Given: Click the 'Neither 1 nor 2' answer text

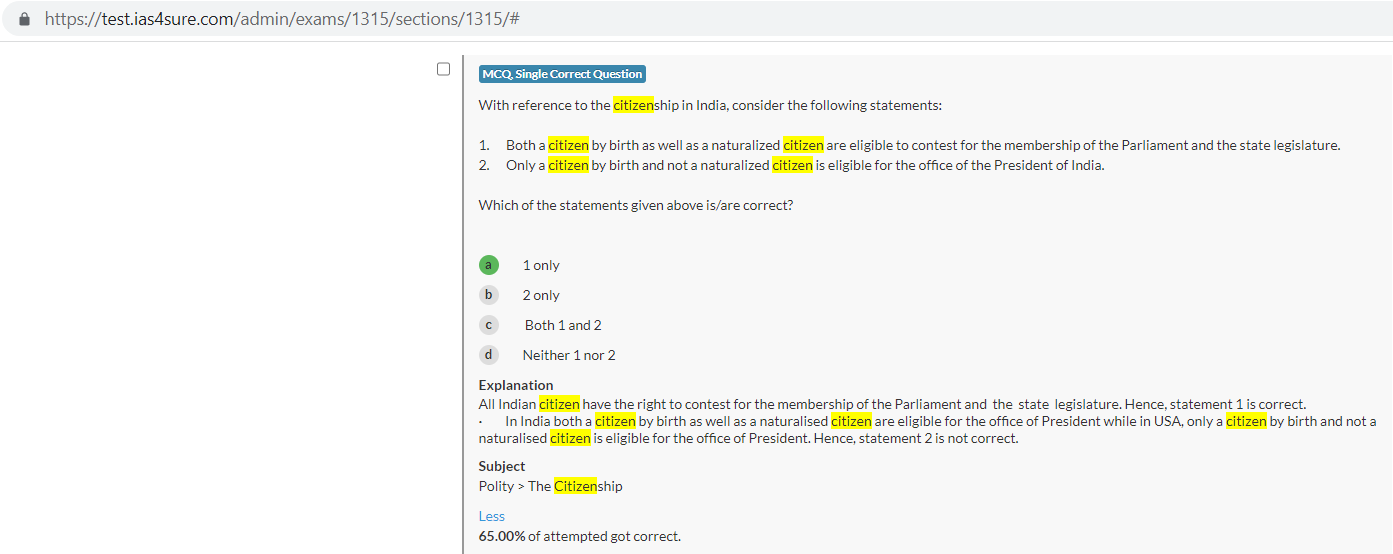Looking at the screenshot, I should (569, 355).
